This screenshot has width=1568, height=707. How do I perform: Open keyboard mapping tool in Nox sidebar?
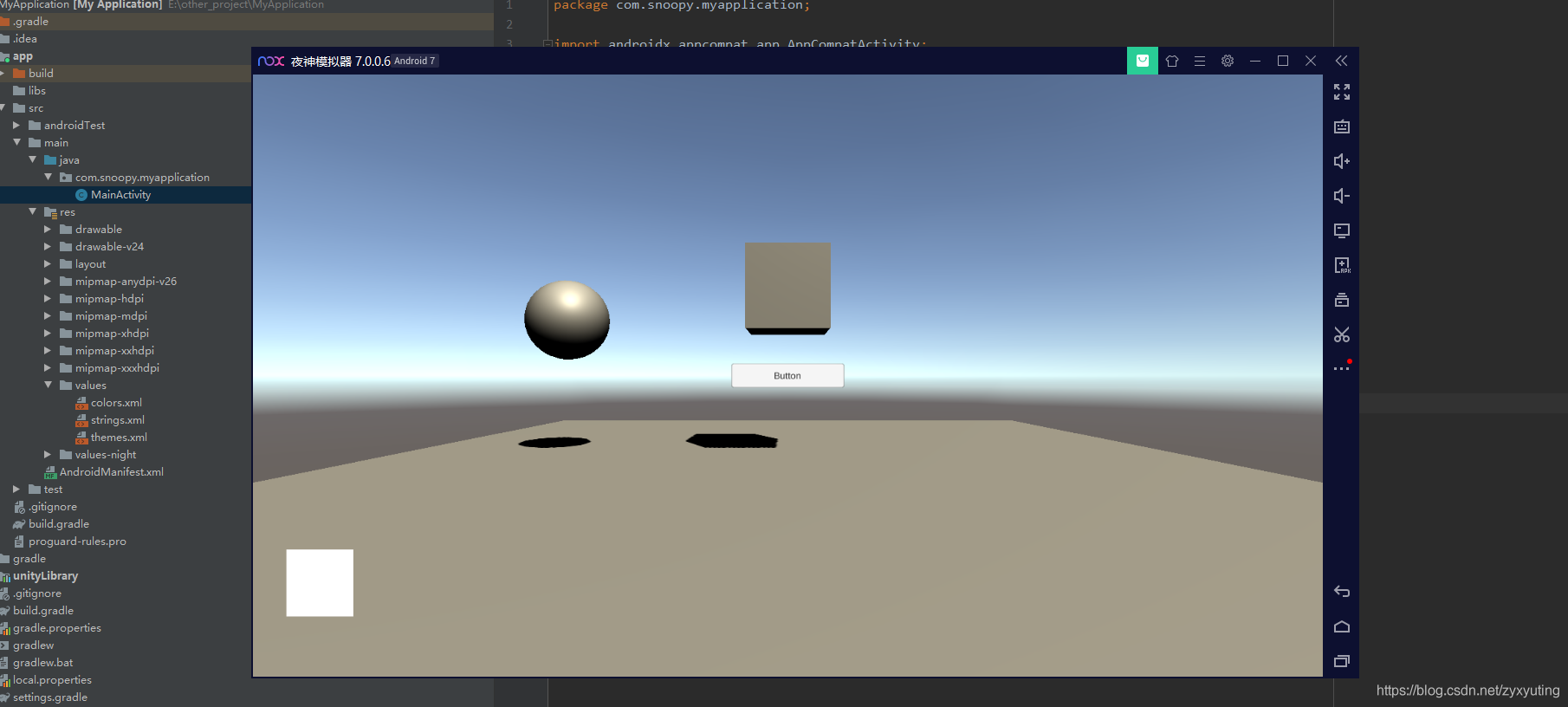[1342, 126]
